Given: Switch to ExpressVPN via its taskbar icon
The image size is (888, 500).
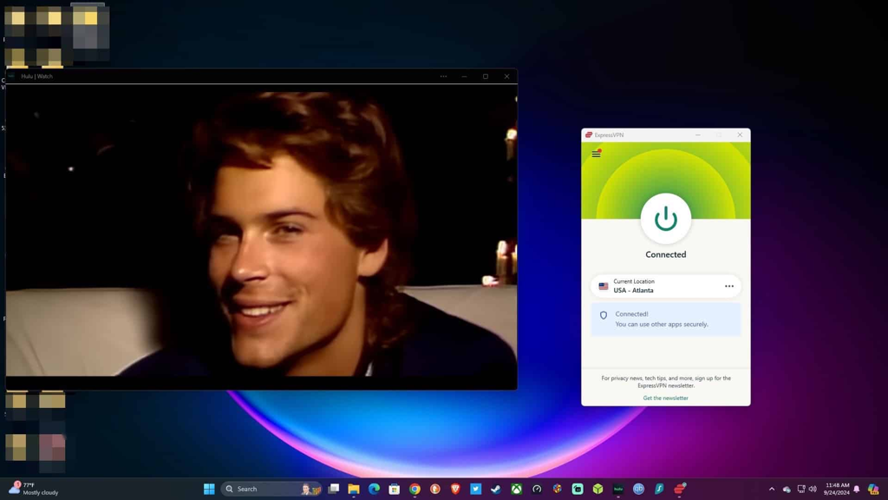Looking at the screenshot, I should point(679,489).
